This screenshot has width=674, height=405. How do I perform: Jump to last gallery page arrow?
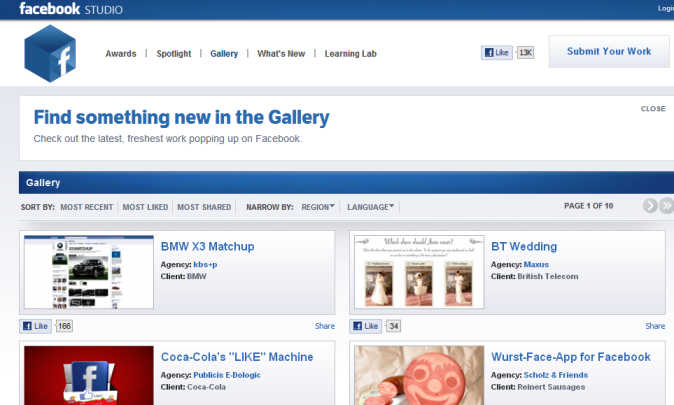tap(667, 206)
